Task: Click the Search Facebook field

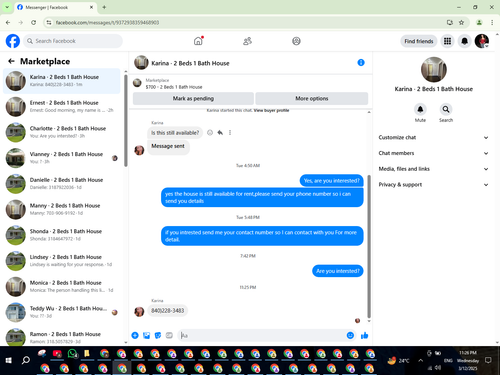Action: [x=73, y=41]
